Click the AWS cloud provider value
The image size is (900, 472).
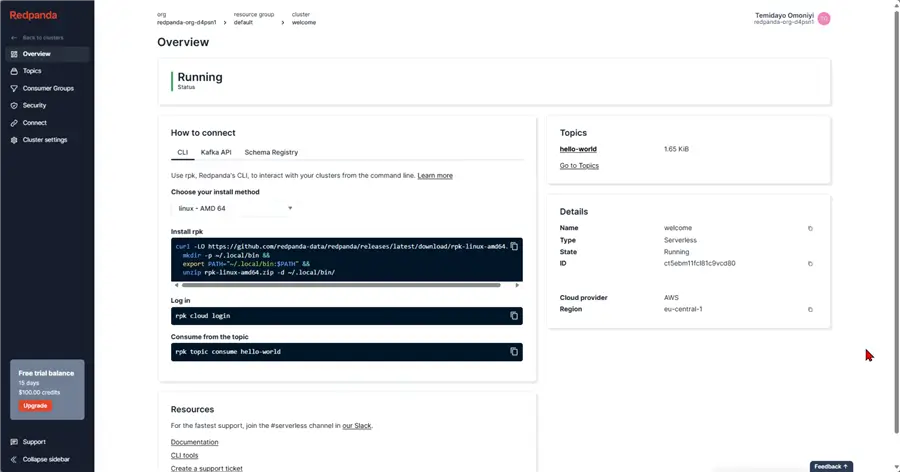point(671,297)
